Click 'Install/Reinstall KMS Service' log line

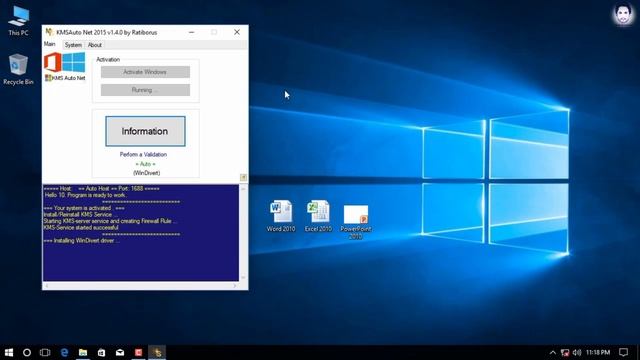(80, 215)
